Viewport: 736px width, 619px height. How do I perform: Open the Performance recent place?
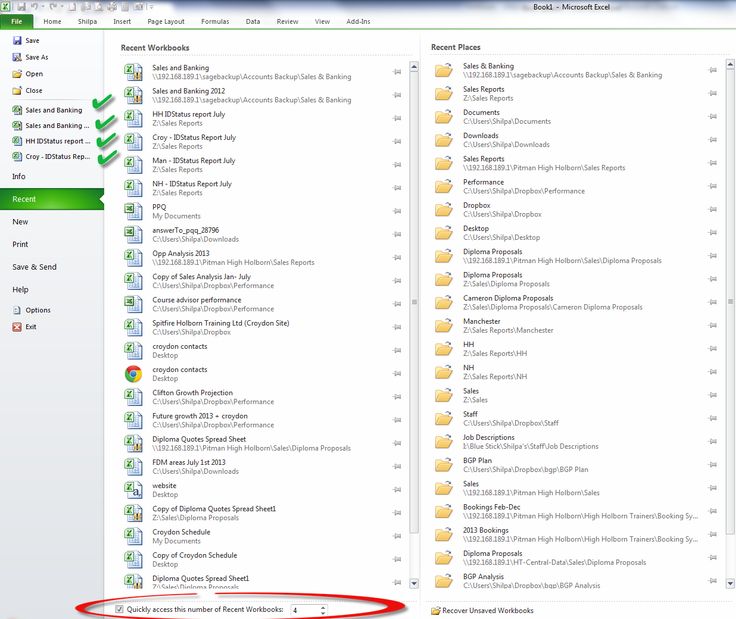[x=576, y=186]
